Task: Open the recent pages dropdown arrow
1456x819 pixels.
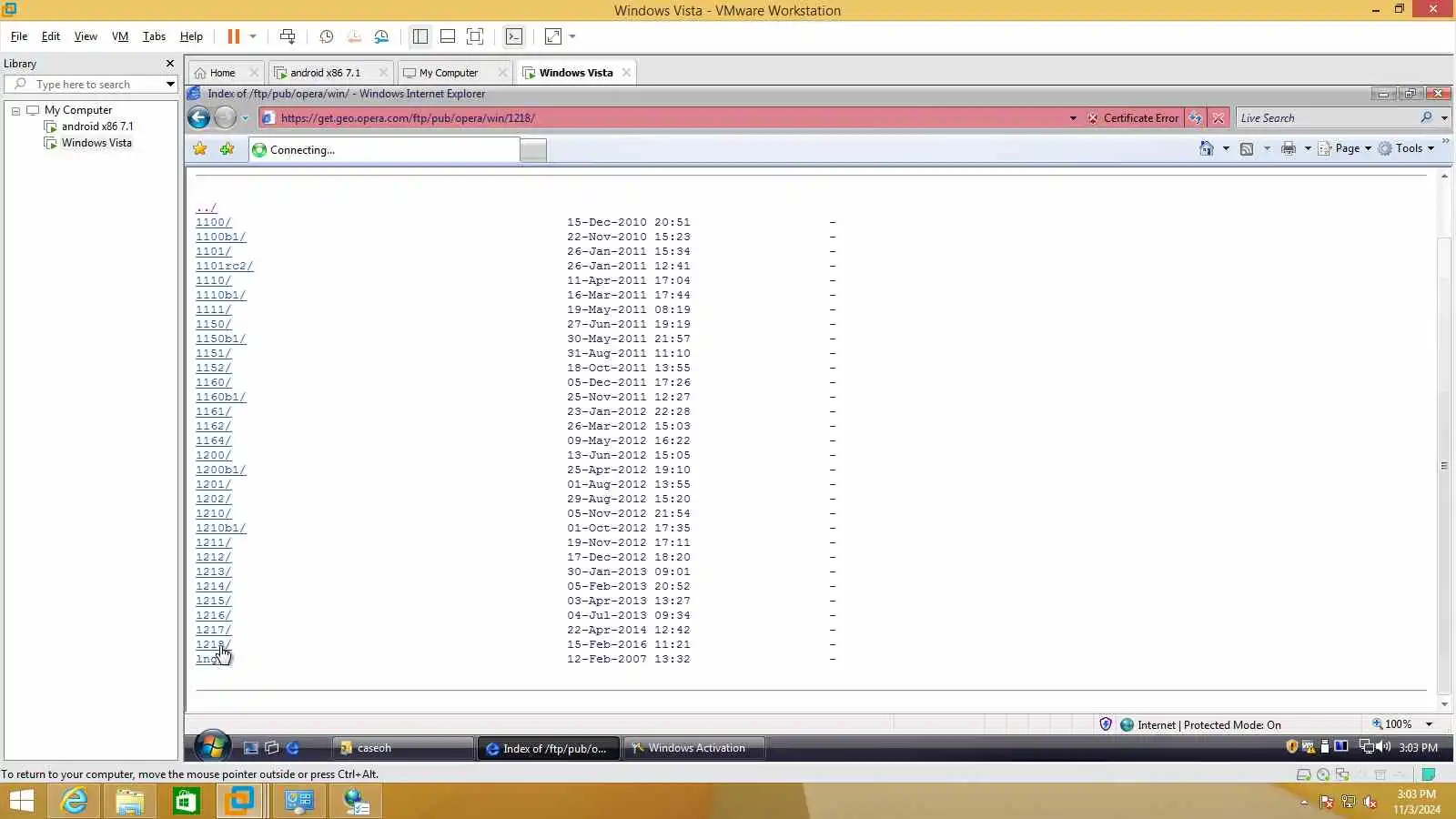Action: tap(245, 118)
